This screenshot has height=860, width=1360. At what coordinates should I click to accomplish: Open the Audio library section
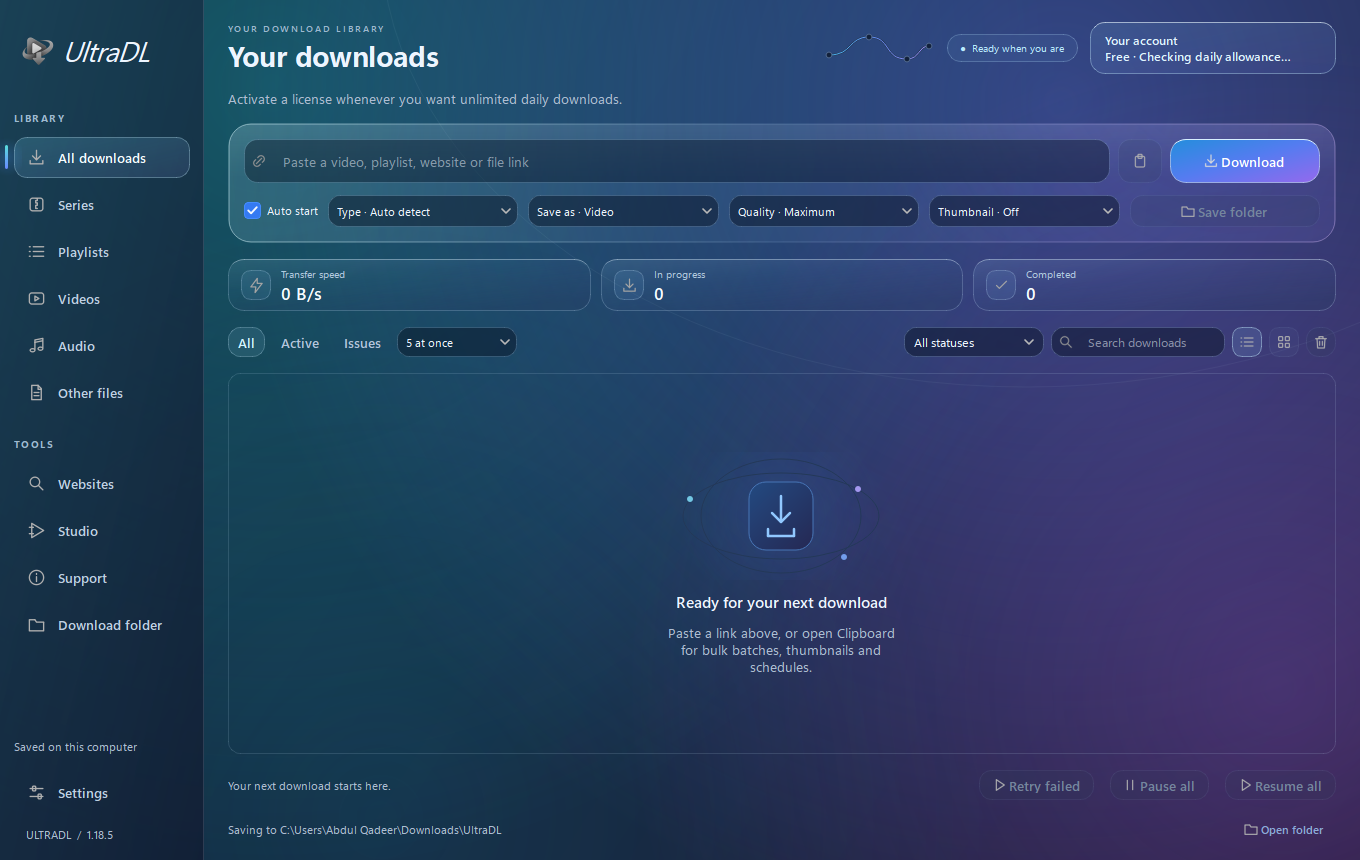pos(102,345)
